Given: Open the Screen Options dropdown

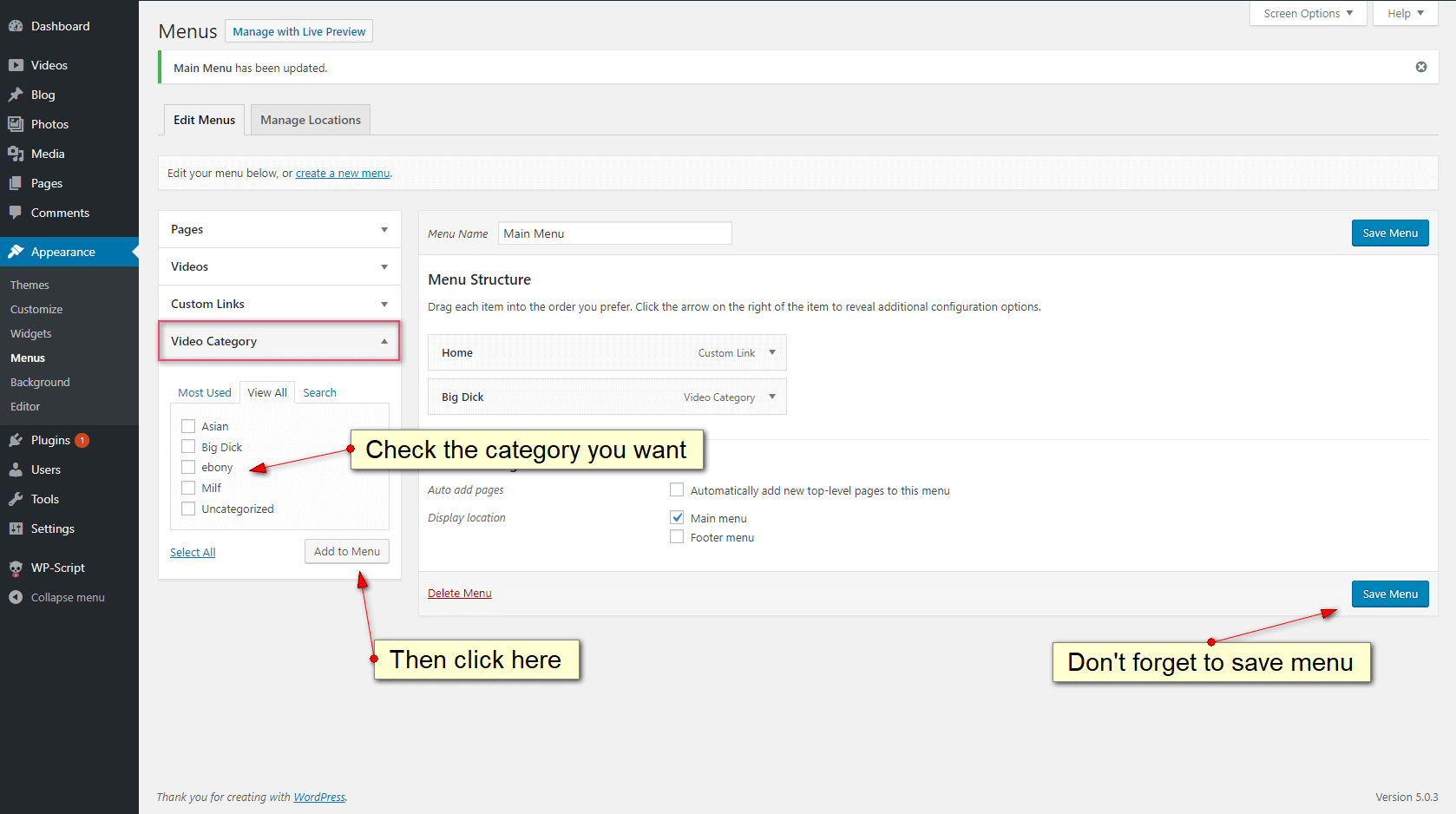Looking at the screenshot, I should pyautogui.click(x=1308, y=13).
